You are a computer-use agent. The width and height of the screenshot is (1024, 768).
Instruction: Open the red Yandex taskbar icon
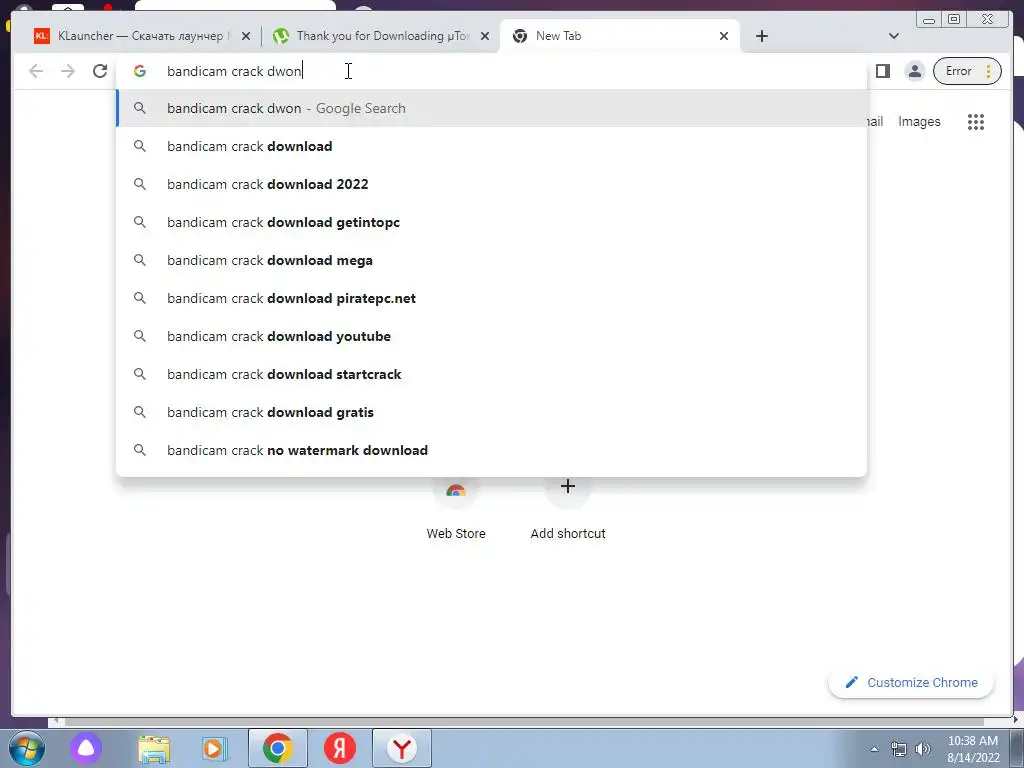coord(340,748)
